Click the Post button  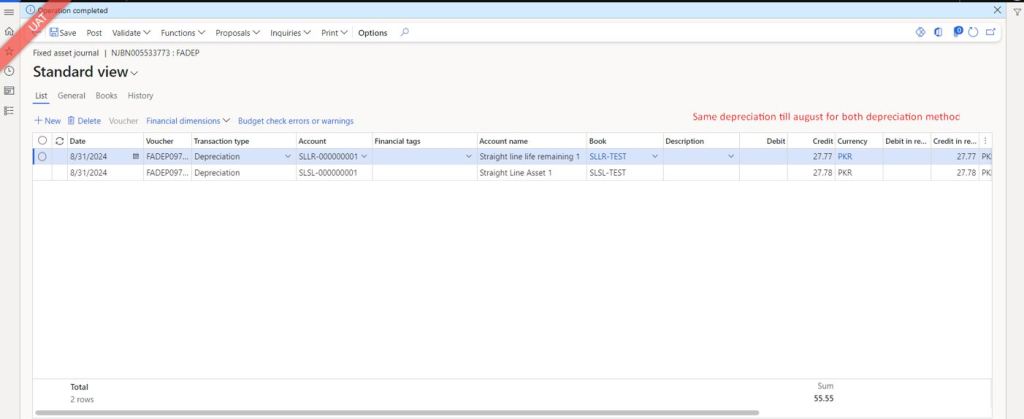pos(94,32)
